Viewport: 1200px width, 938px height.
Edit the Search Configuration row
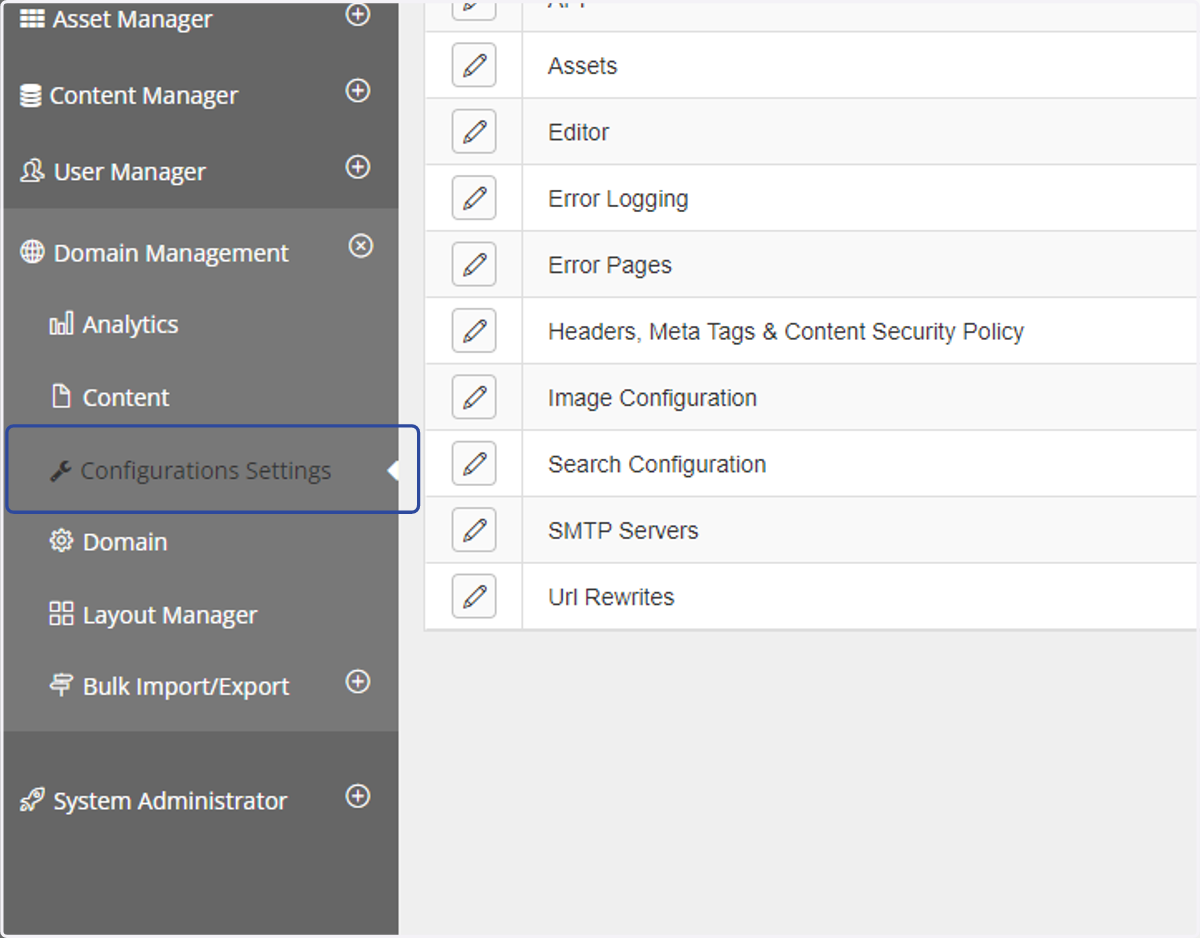[474, 464]
